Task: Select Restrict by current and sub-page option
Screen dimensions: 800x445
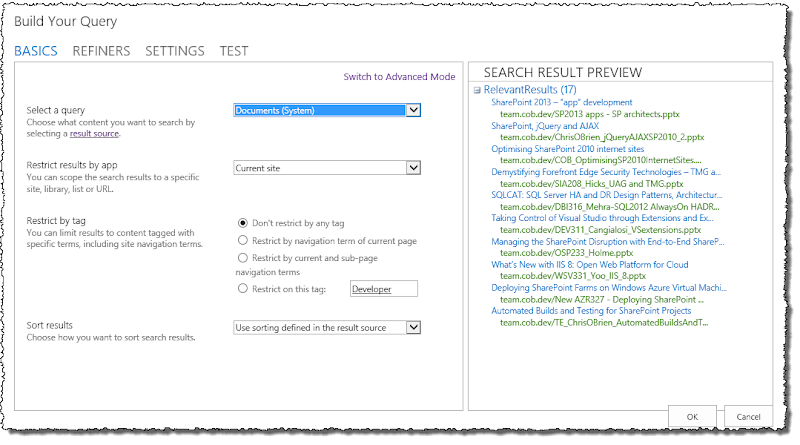Action: tap(243, 258)
